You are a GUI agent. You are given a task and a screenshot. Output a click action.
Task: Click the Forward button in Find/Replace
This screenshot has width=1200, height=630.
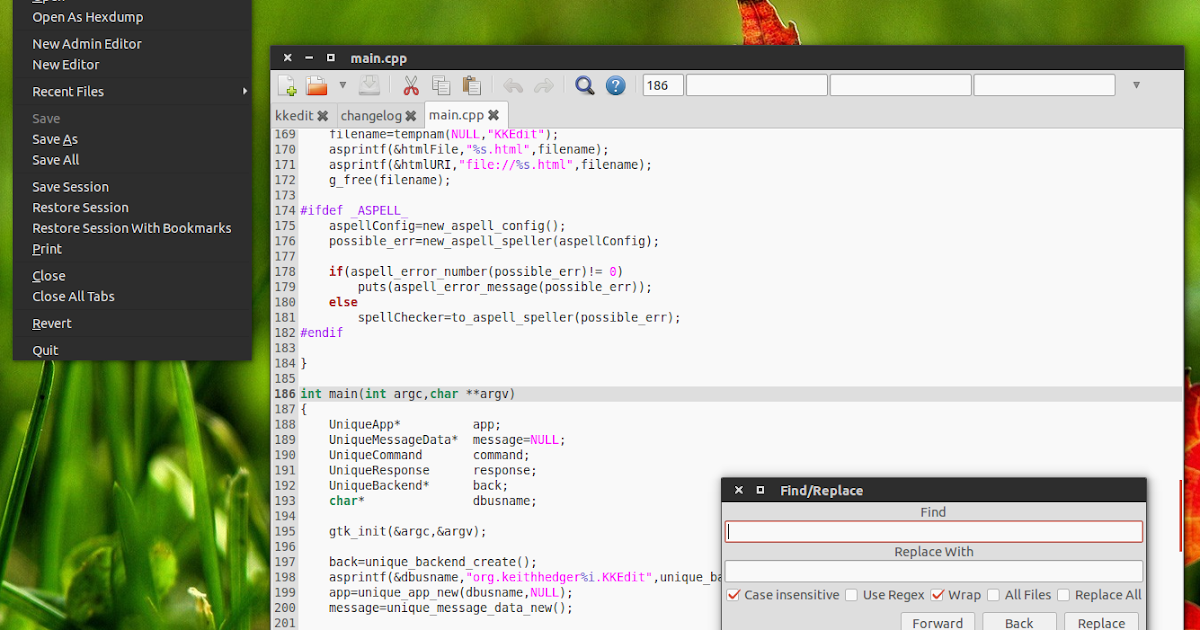(937, 622)
